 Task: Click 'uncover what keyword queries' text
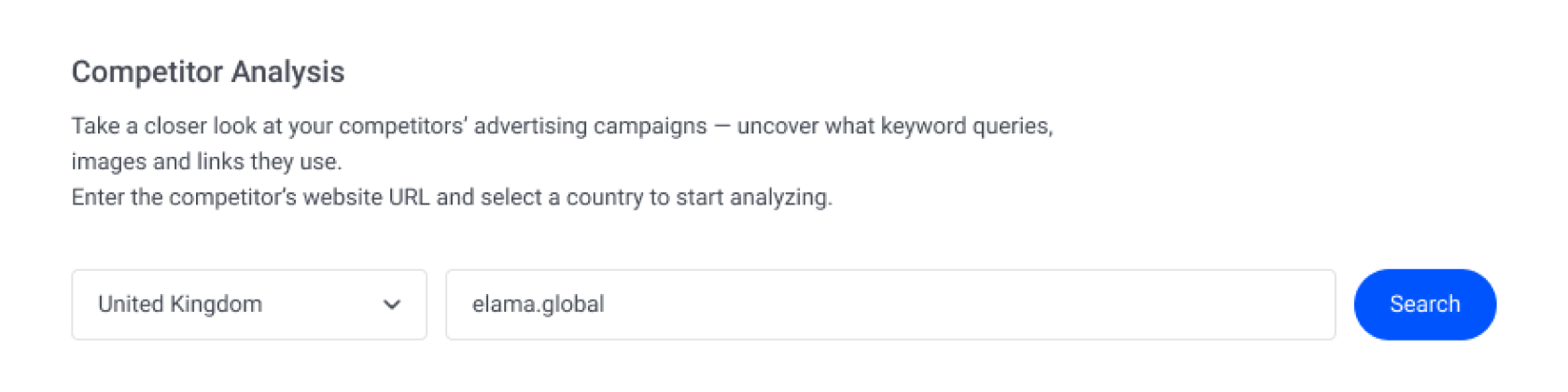(894, 126)
